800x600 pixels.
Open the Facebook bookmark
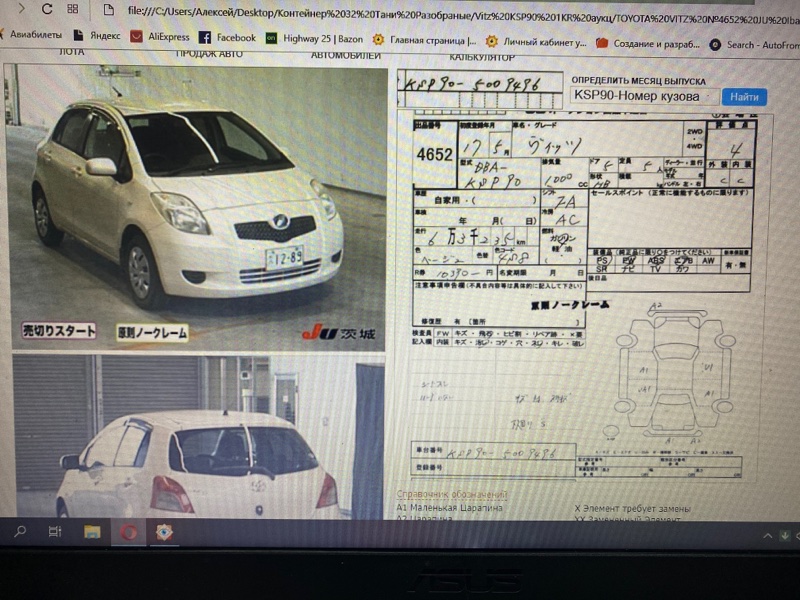[x=227, y=38]
